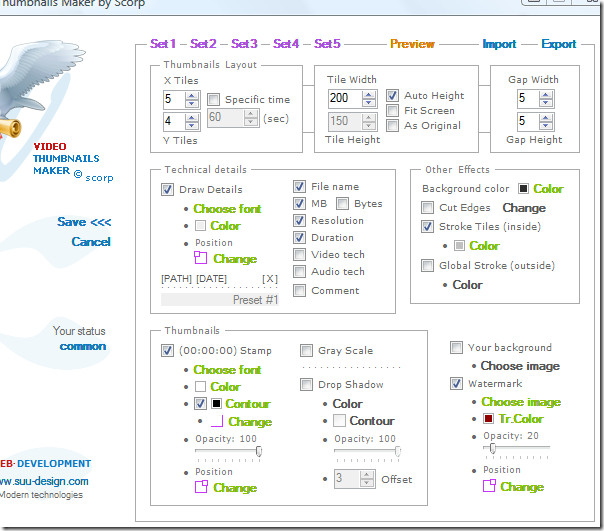Click Save <<< link

coord(84,222)
